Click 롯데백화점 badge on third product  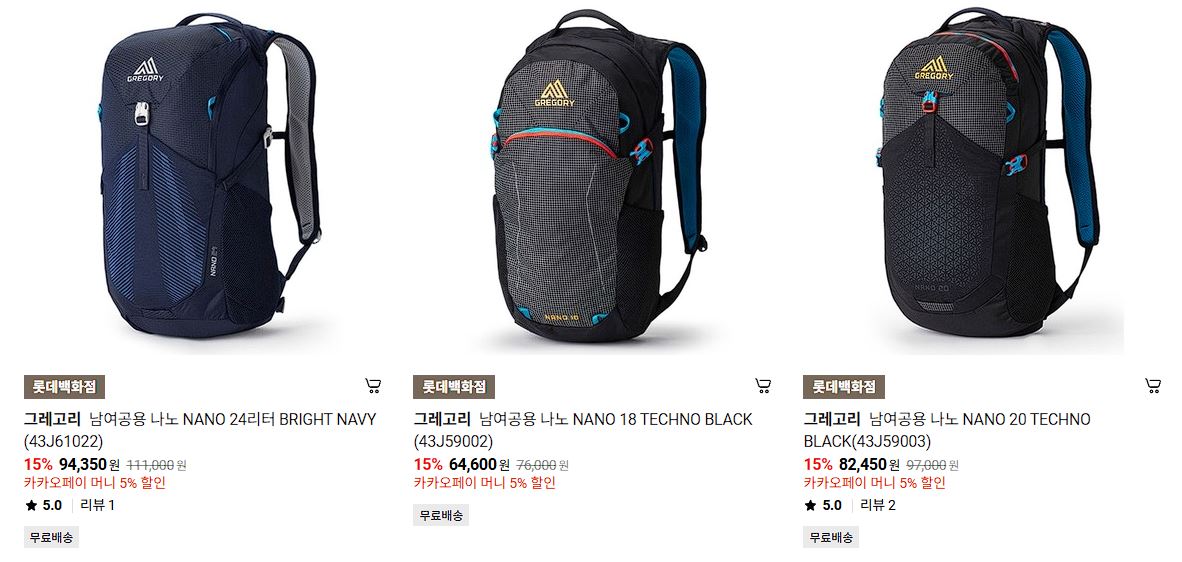pyautogui.click(x=844, y=387)
